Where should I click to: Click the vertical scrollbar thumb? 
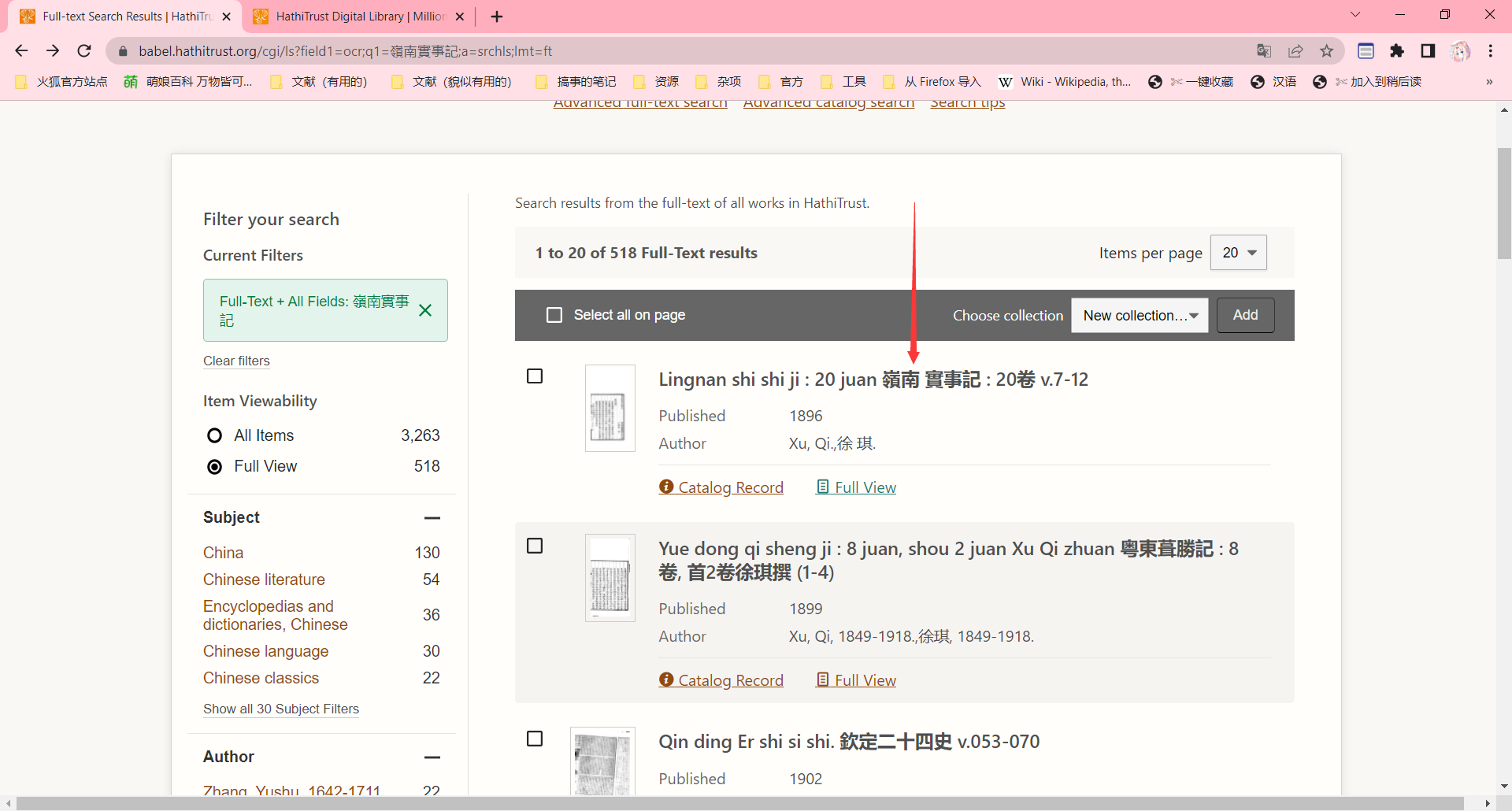1504,203
